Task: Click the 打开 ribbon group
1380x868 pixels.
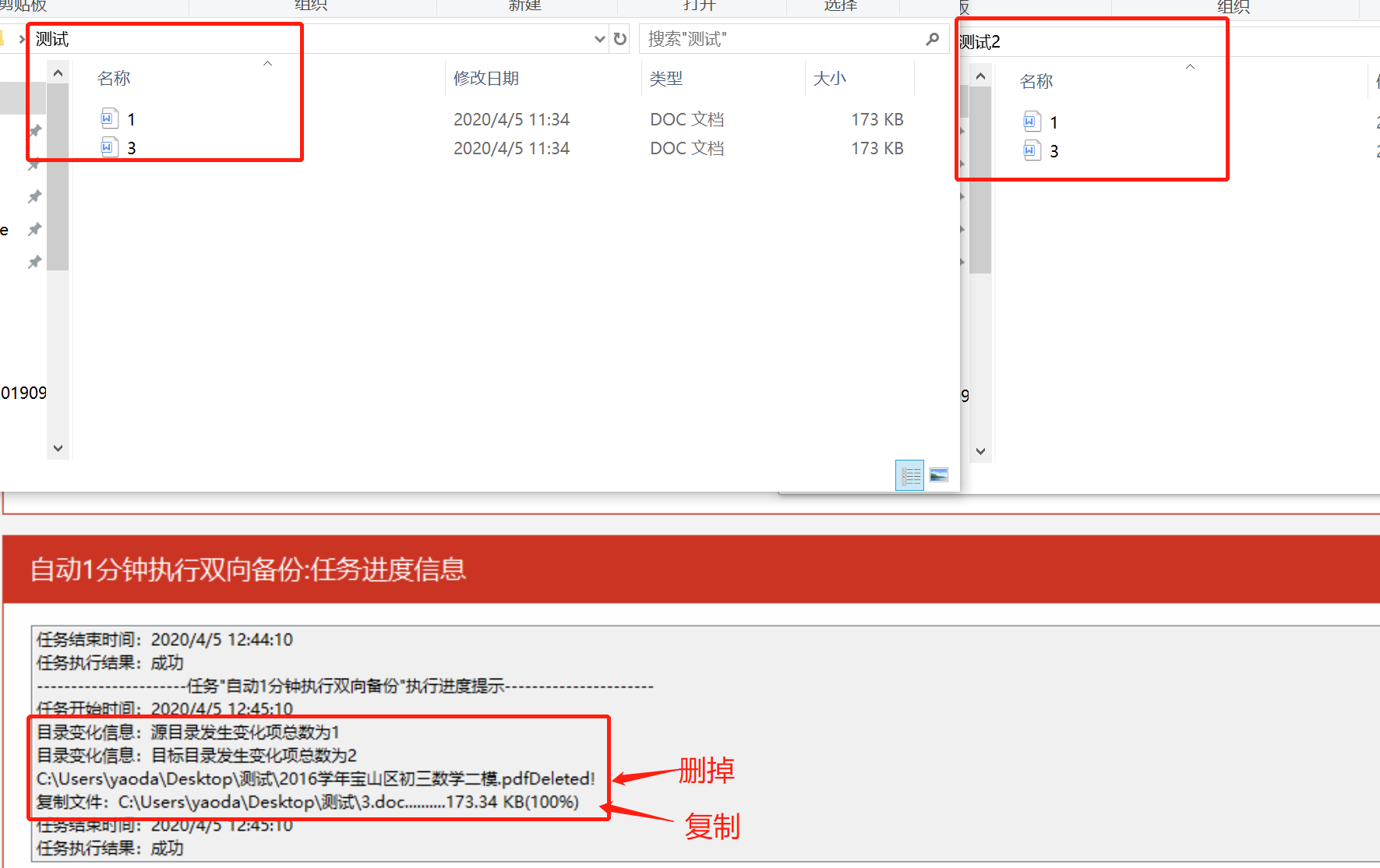Action: [701, 6]
